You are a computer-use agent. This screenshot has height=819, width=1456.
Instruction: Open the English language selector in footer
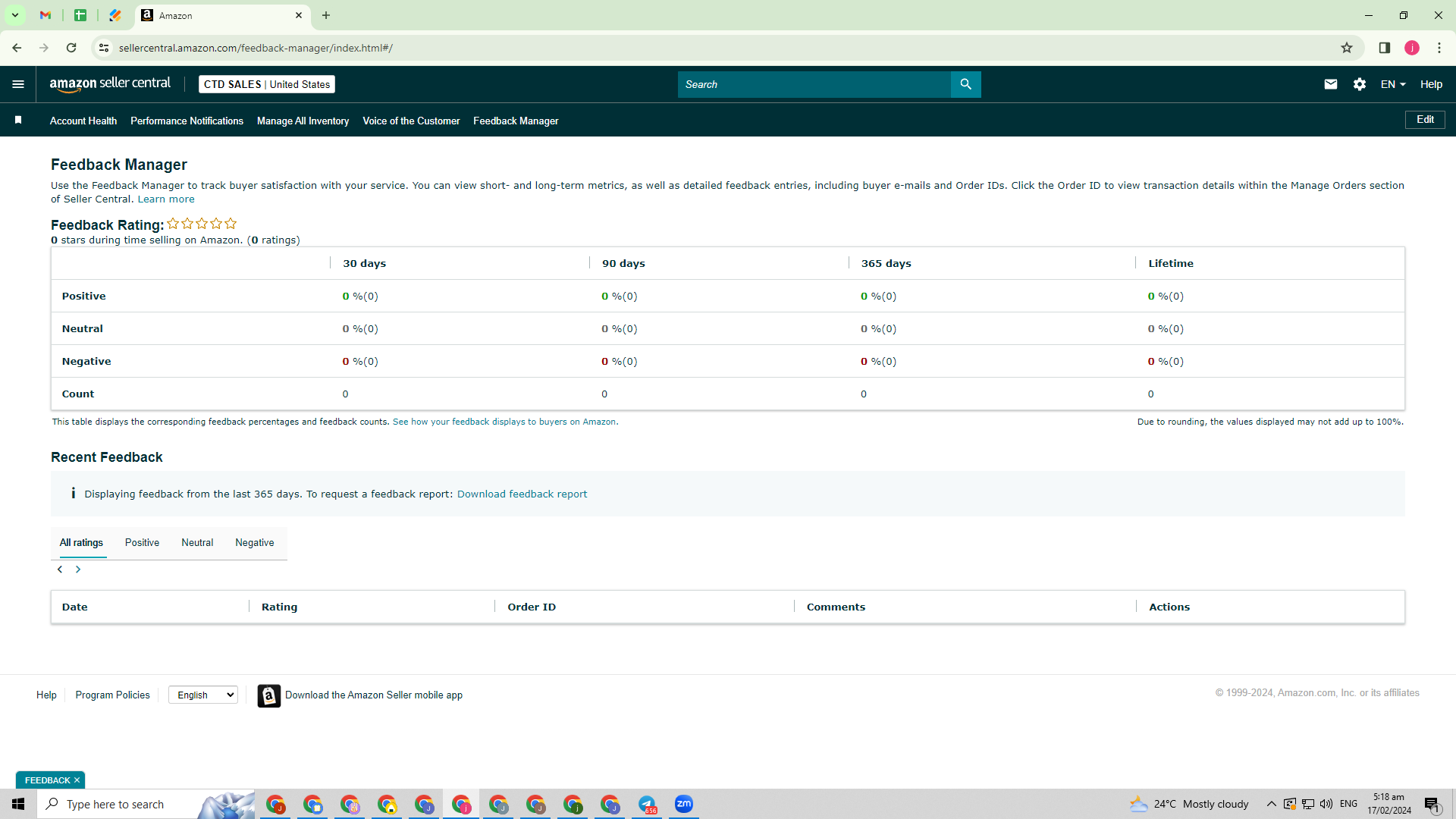[203, 695]
